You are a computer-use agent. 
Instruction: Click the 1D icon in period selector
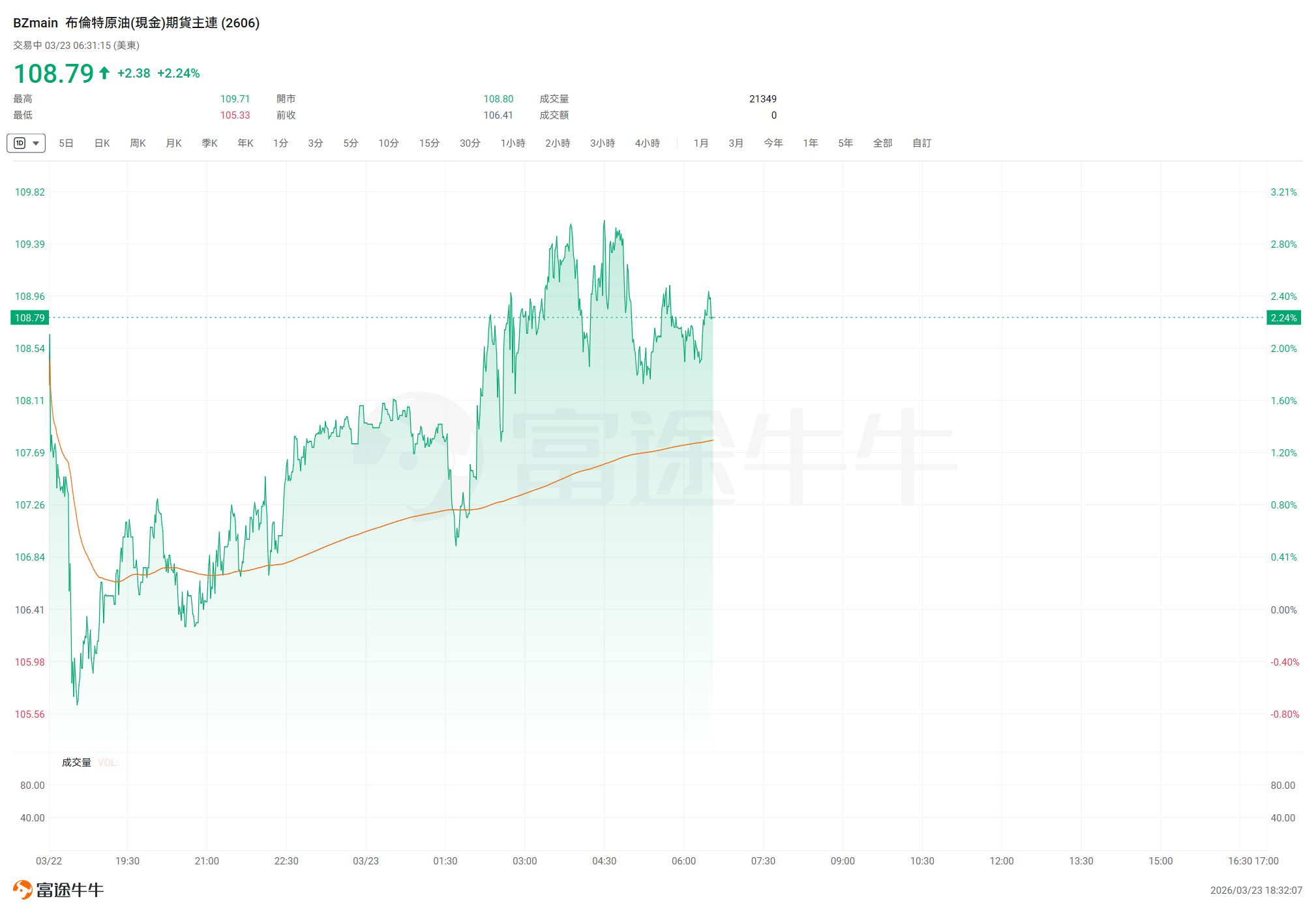(x=20, y=143)
